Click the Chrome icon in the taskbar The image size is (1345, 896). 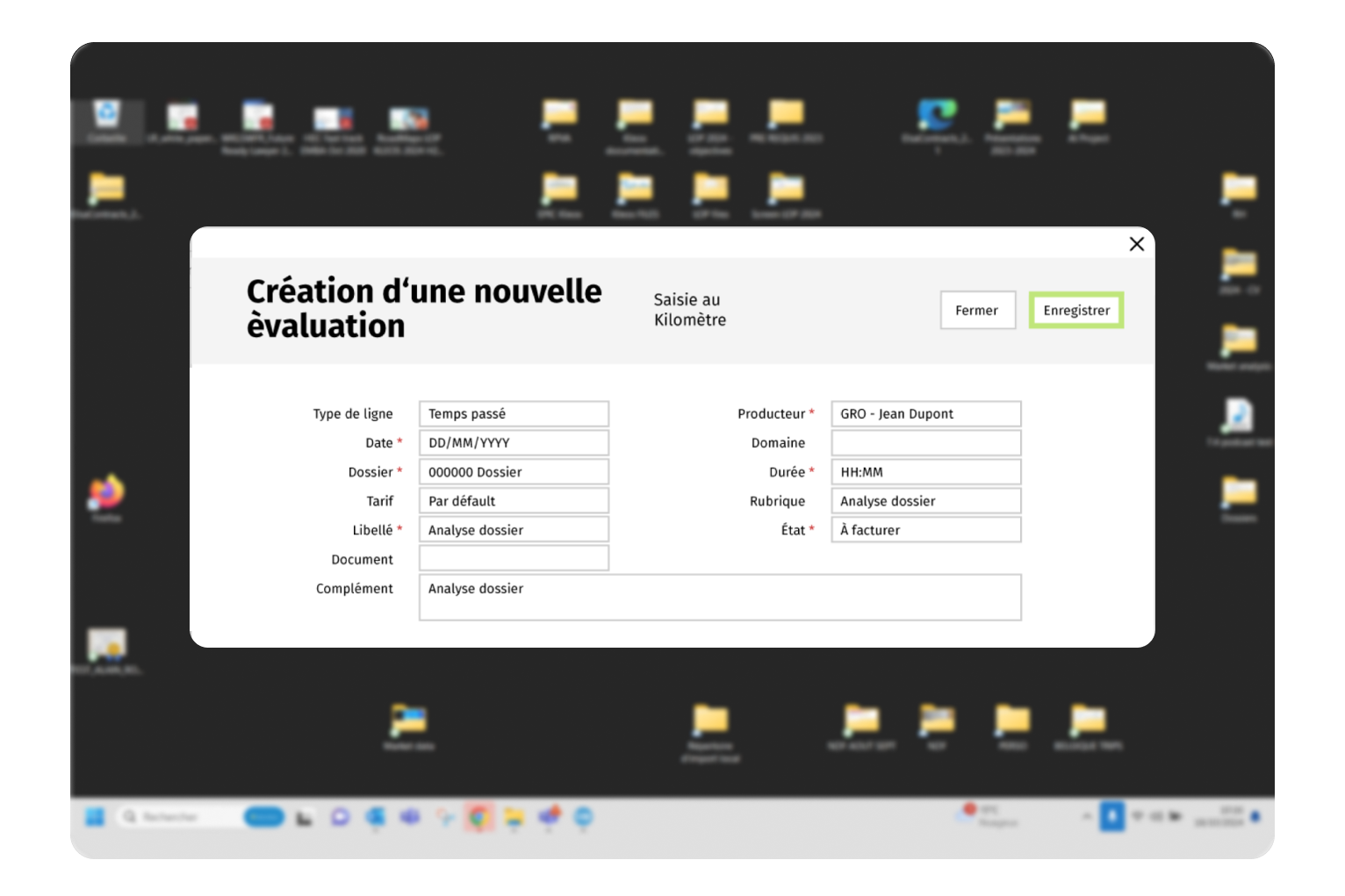pos(478,817)
